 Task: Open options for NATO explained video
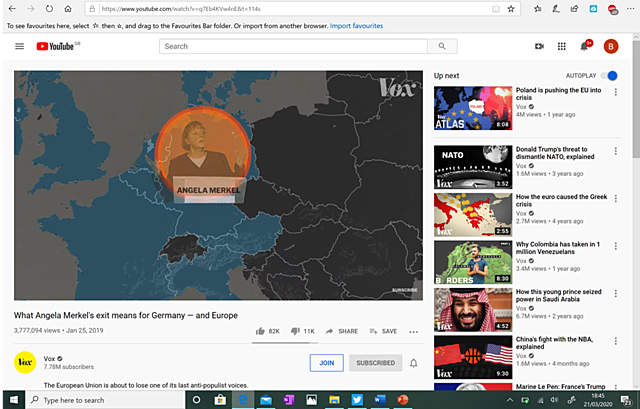tap(616, 151)
